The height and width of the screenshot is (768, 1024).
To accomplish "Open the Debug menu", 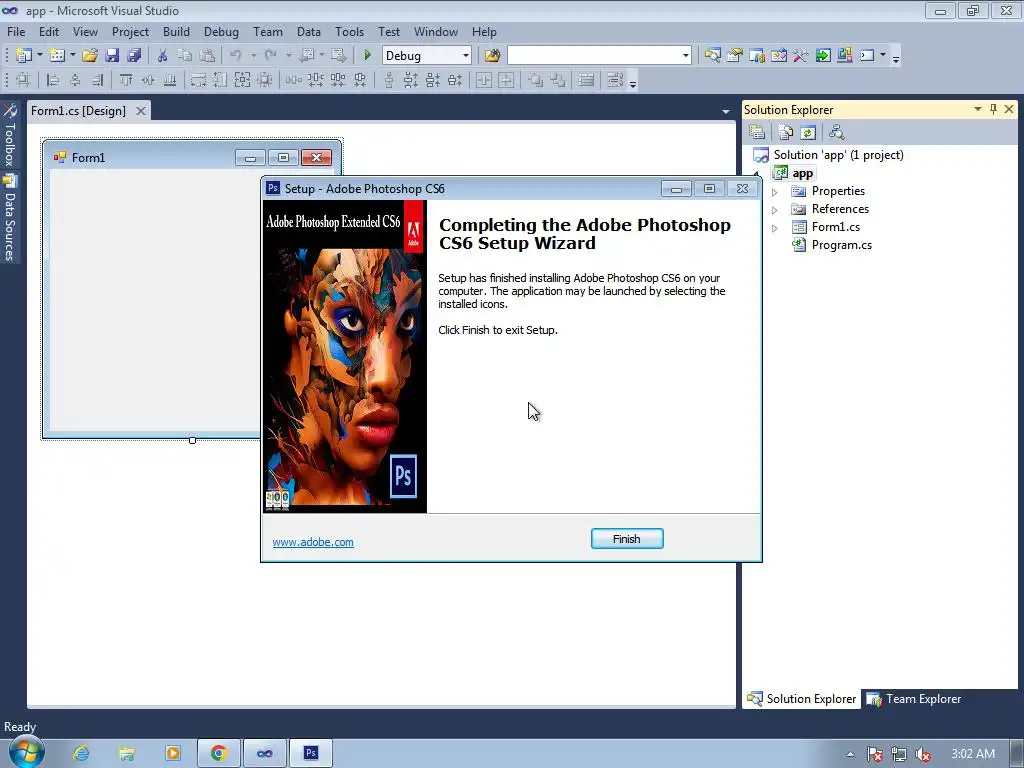I will [221, 31].
